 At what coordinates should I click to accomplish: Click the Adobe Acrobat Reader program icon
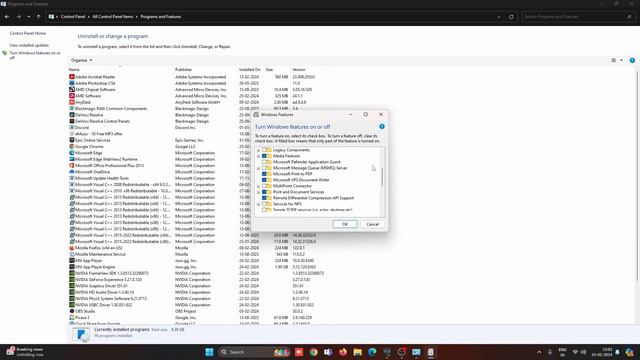tap(72, 77)
